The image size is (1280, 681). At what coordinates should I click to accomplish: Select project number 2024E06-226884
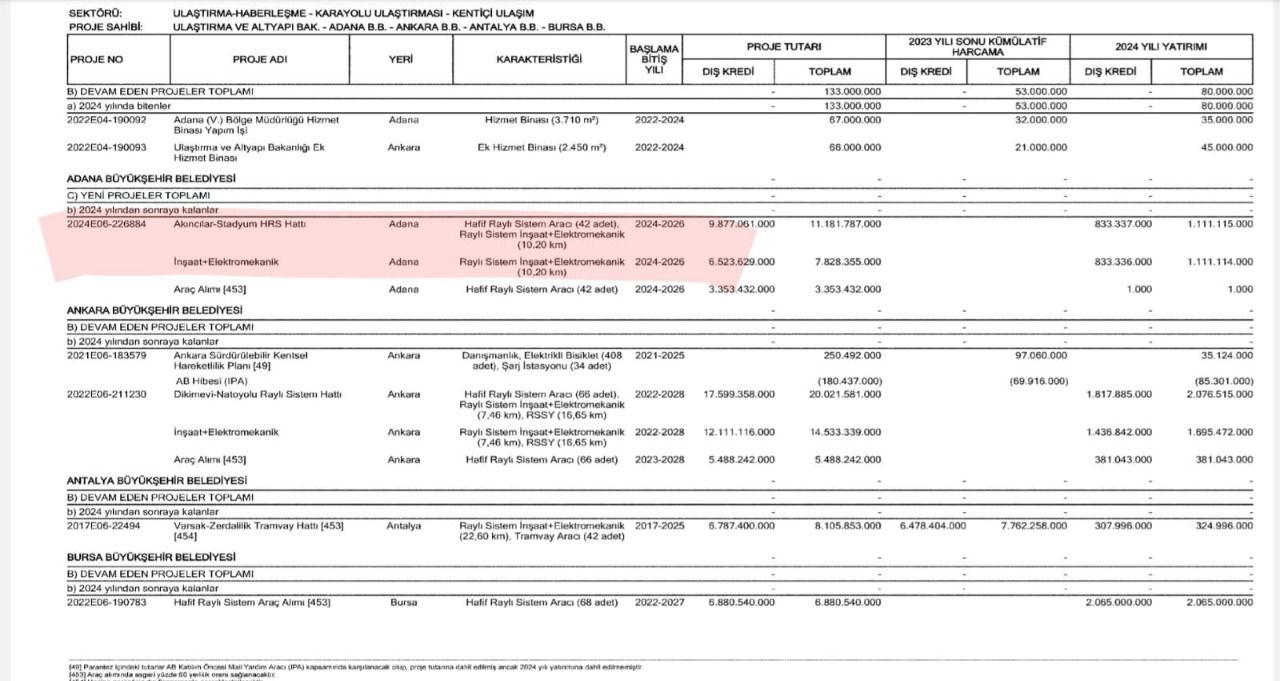106,224
